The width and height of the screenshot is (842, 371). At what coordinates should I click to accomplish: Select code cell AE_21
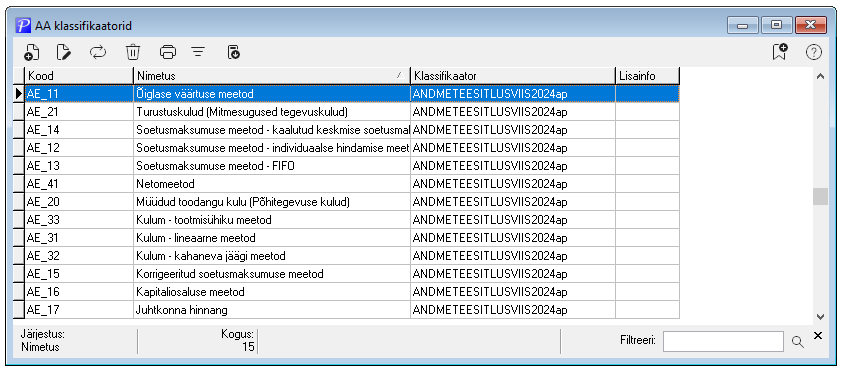[x=79, y=112]
